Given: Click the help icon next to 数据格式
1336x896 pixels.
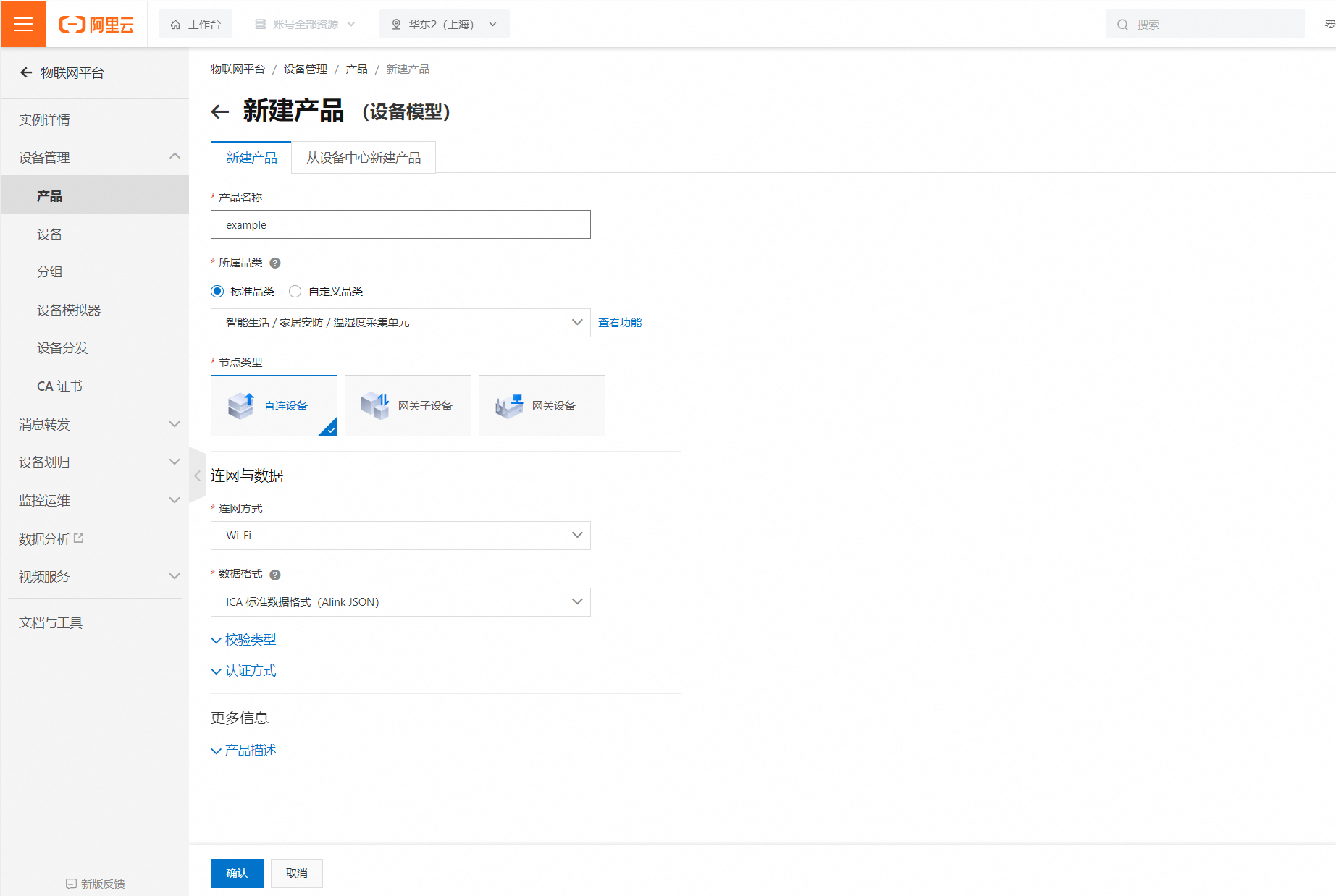Looking at the screenshot, I should pyautogui.click(x=275, y=575).
